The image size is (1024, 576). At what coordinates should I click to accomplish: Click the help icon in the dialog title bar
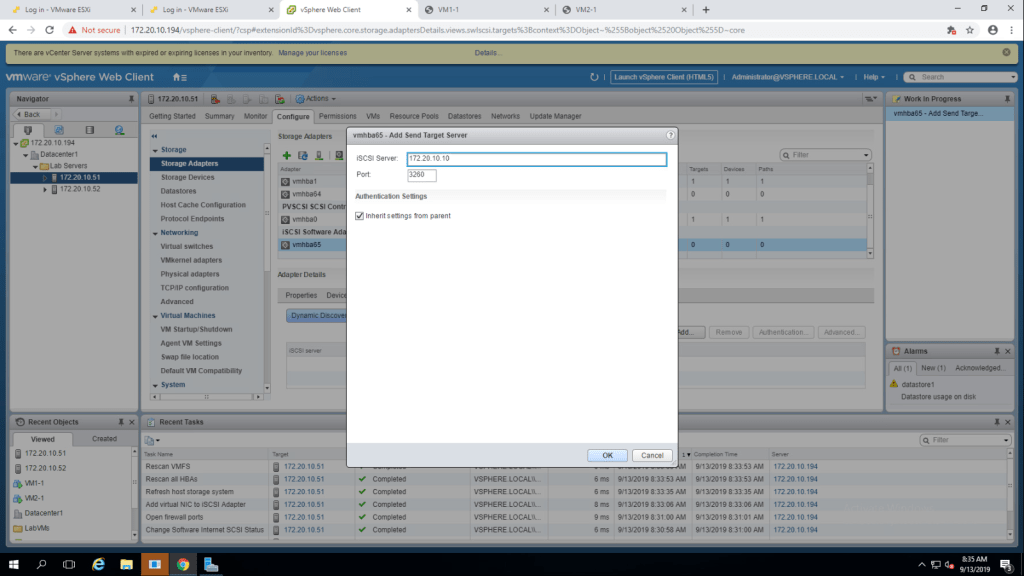pos(669,134)
